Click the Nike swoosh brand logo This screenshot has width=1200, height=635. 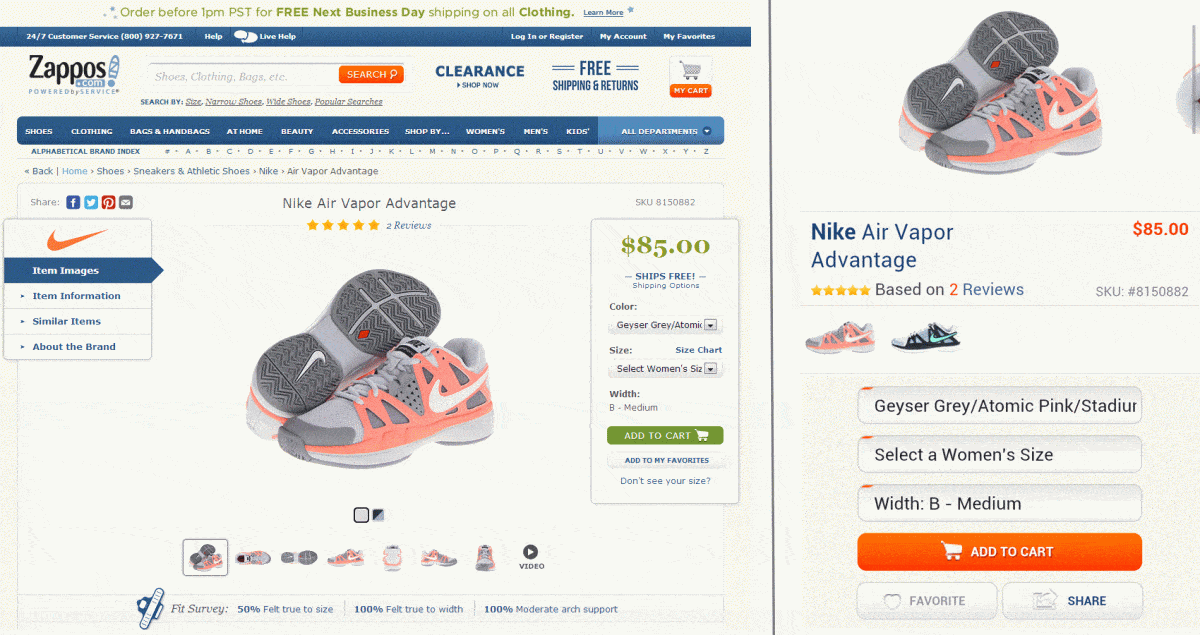(78, 239)
